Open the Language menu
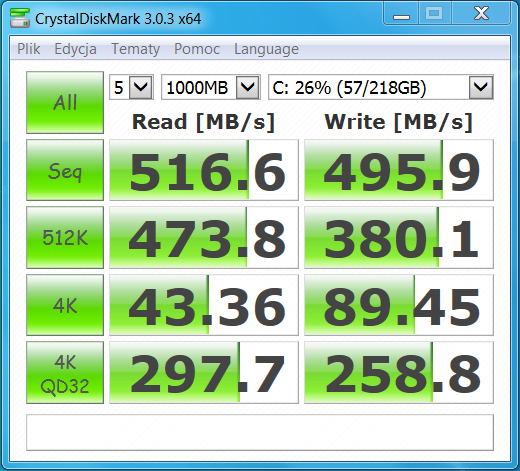Screen dimensions: 520x471 [266, 49]
